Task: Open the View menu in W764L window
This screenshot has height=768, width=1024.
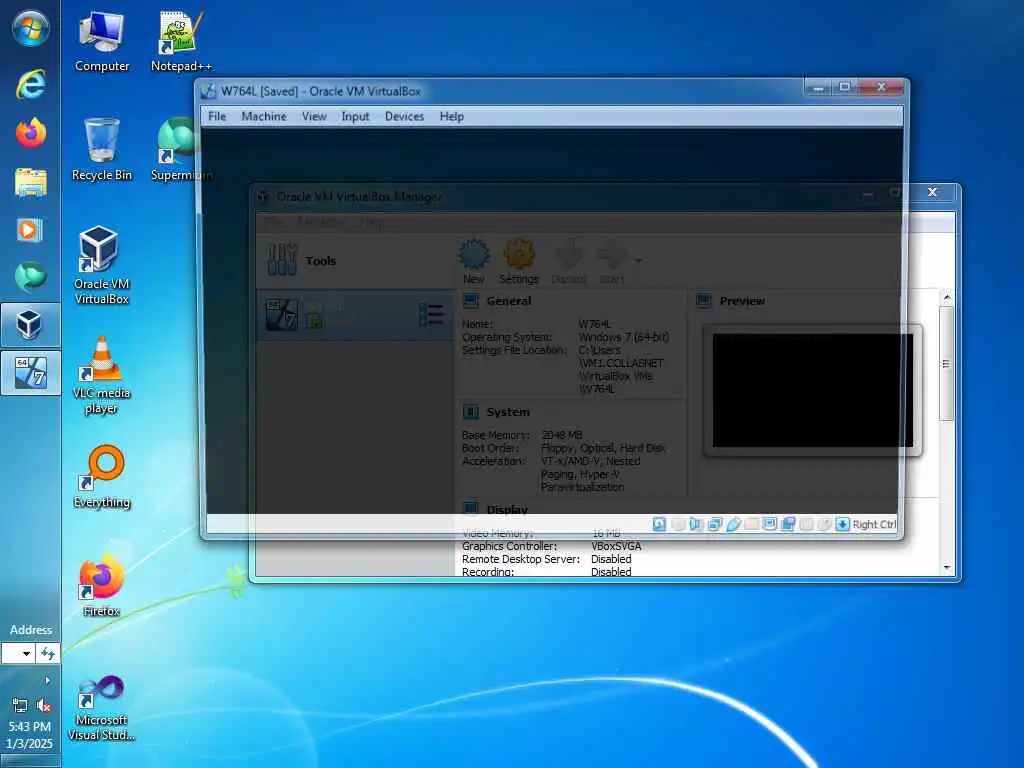Action: pos(313,116)
